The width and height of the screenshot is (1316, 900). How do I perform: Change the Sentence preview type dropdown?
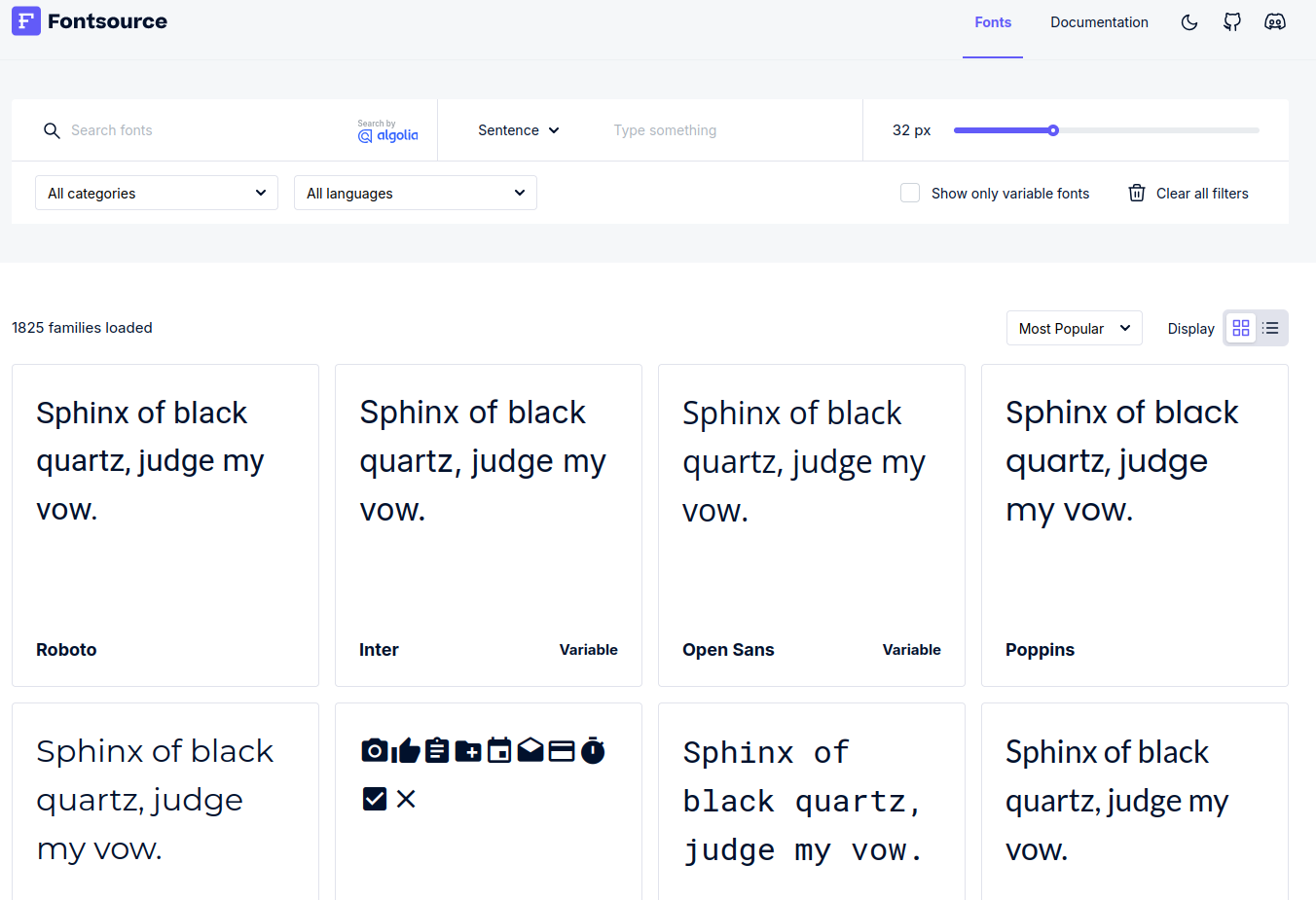coord(518,130)
